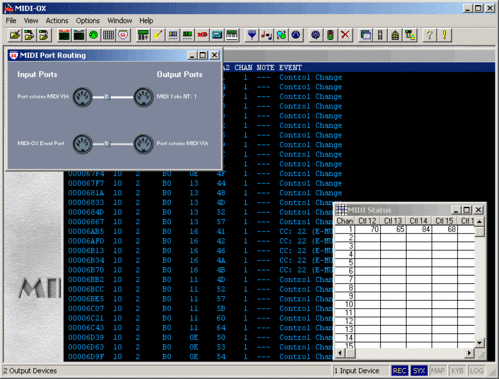Click the red X panic toolbar icon
This screenshot has width=499, height=379.
(x=345, y=35)
